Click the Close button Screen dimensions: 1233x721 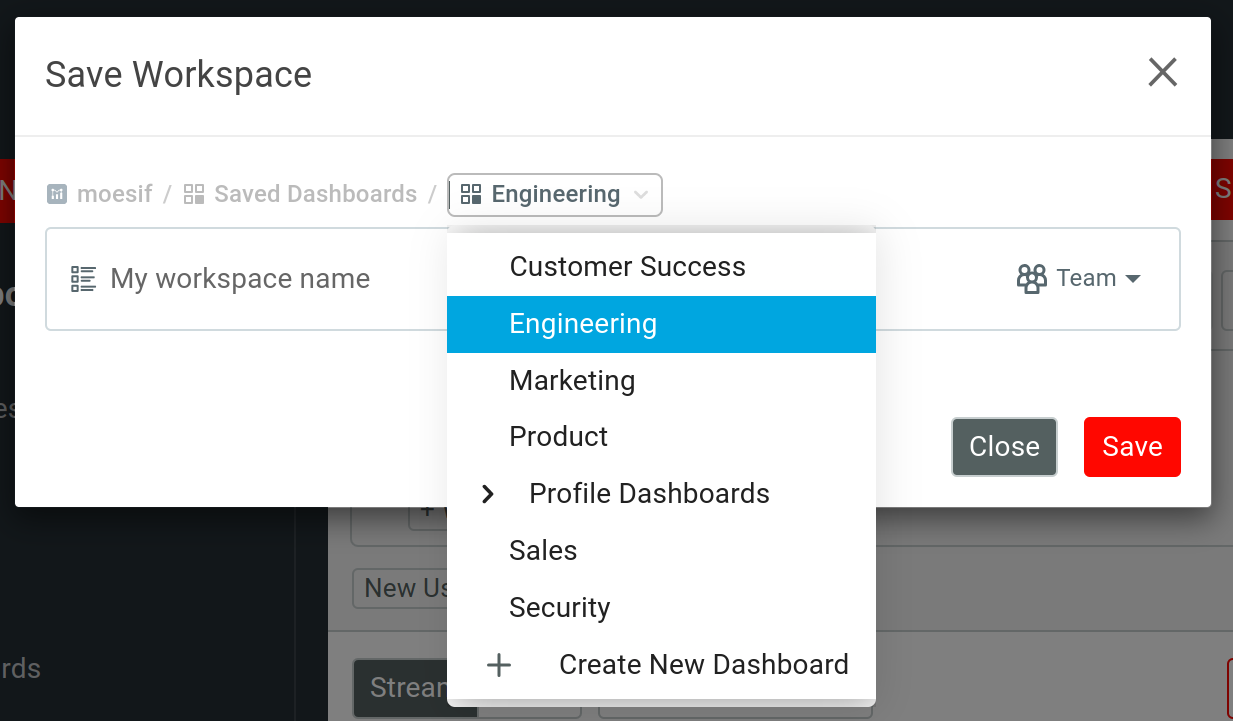[1004, 446]
